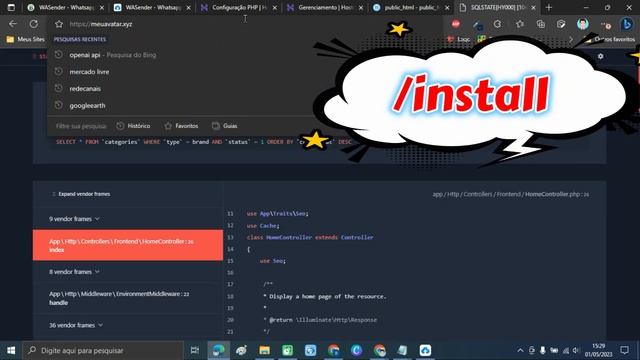Screen dimensions: 640x360
Task: Open the blue cloud app in taskbar
Action: tap(425, 350)
